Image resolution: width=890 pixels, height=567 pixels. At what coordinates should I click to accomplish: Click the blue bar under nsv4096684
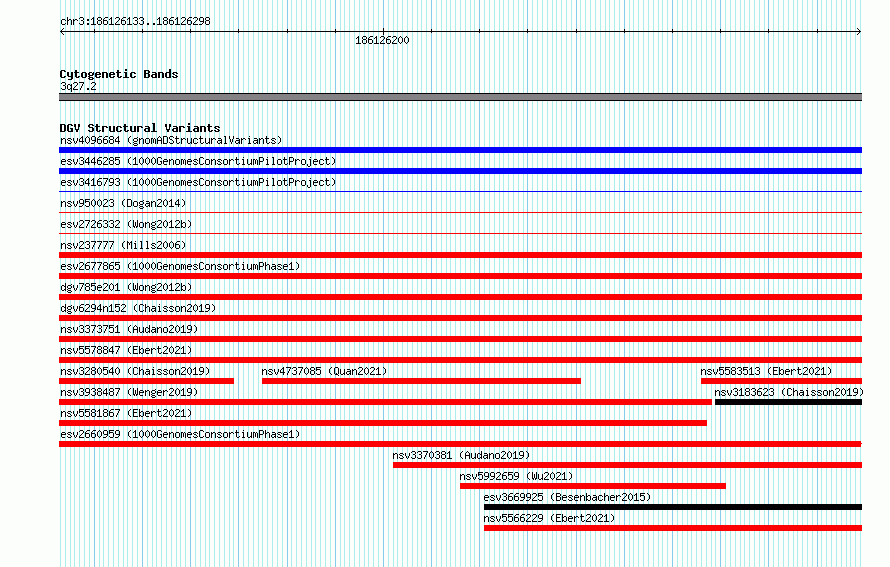coord(460,150)
